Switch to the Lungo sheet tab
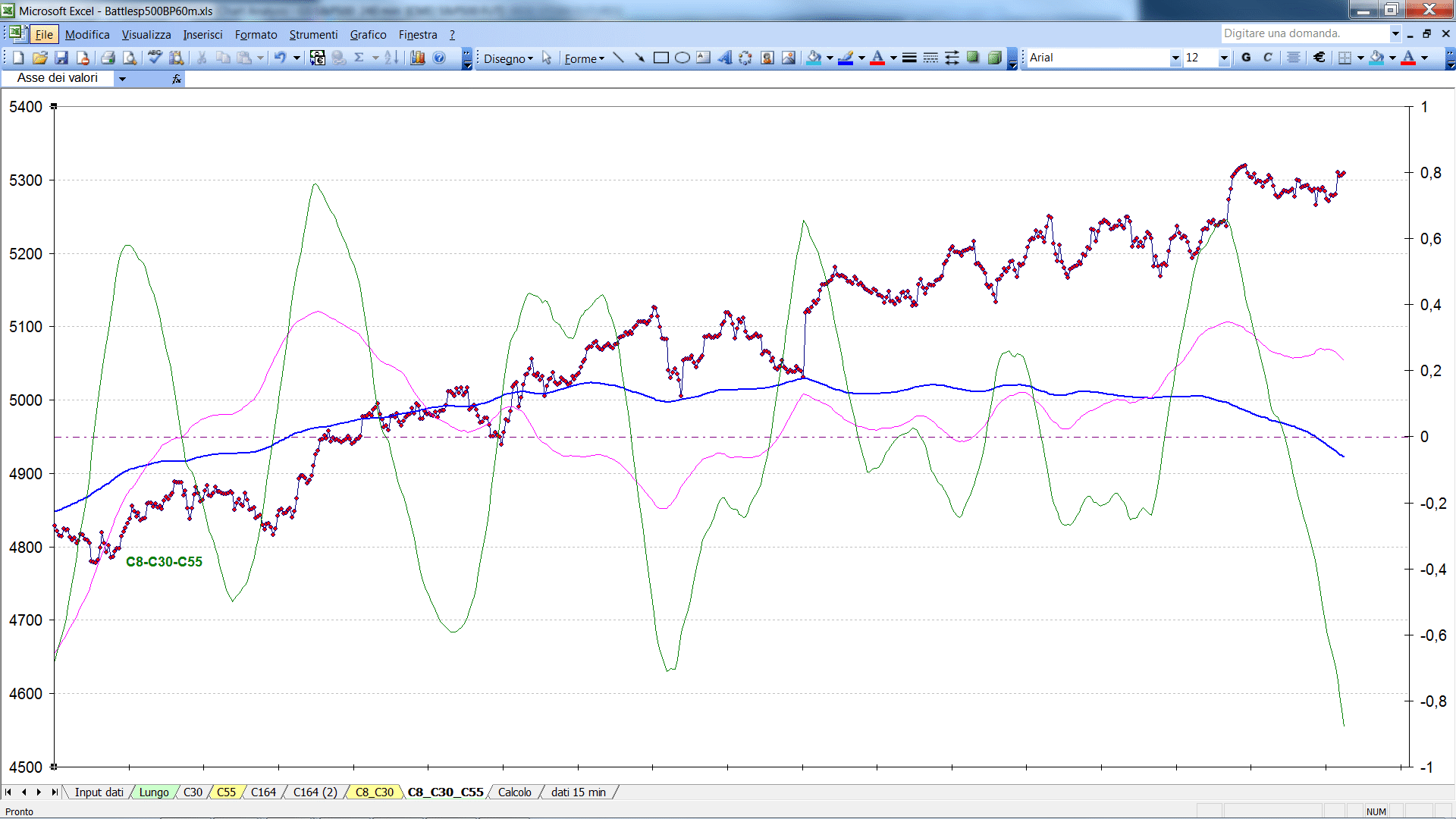Viewport: 1456px width, 819px height. click(x=154, y=792)
